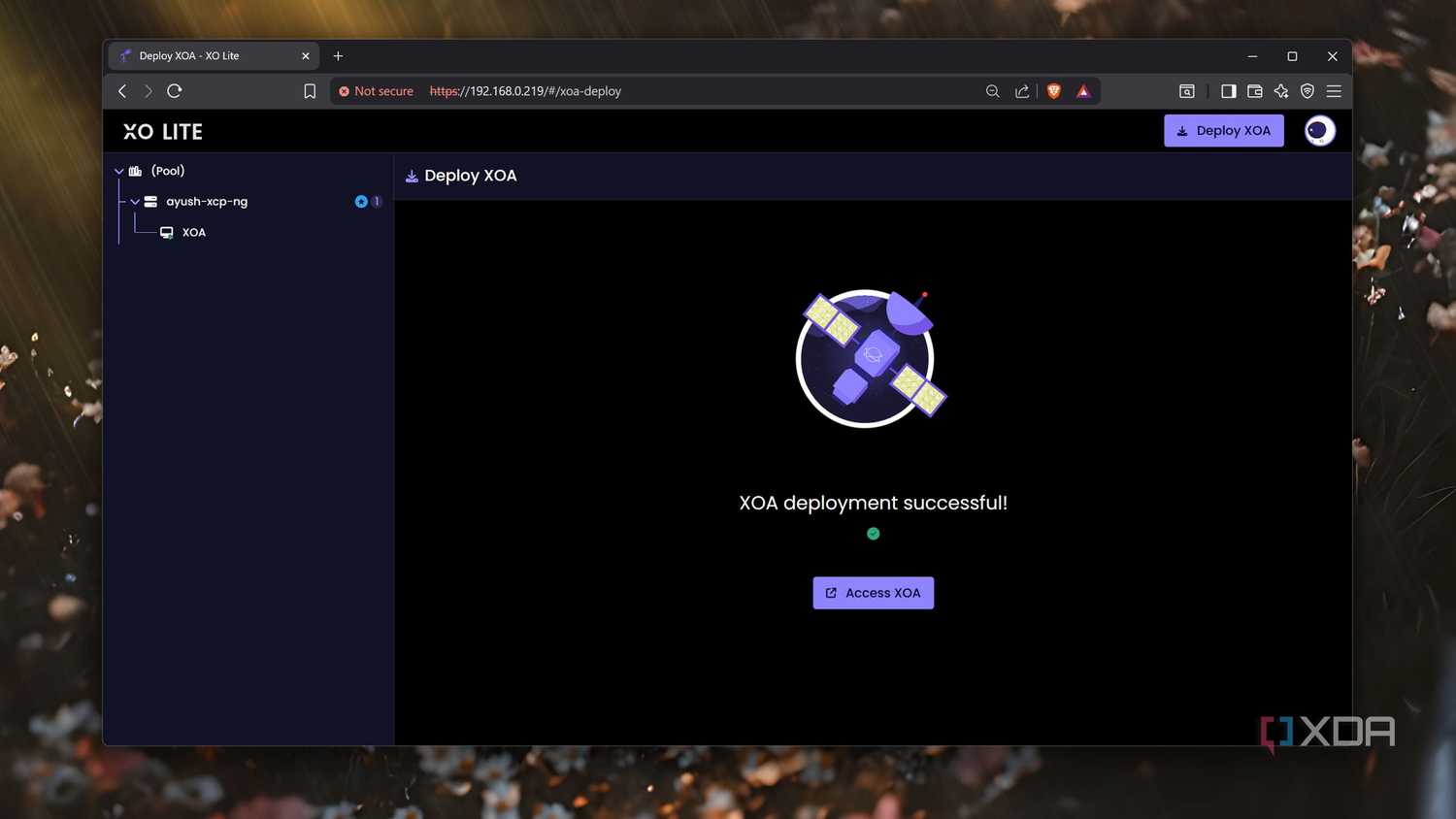Close the Deploy XOA - XO Lite tab
Viewport: 1456px width, 819px height.
[306, 56]
